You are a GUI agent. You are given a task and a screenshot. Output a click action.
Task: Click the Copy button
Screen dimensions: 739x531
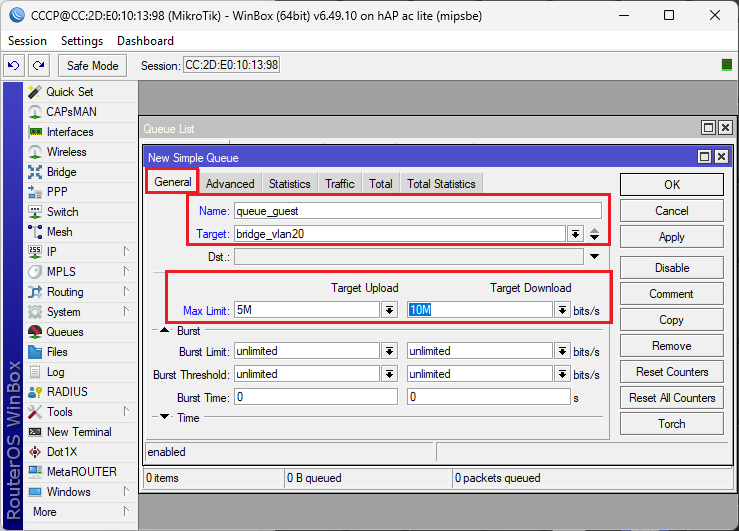(672, 320)
